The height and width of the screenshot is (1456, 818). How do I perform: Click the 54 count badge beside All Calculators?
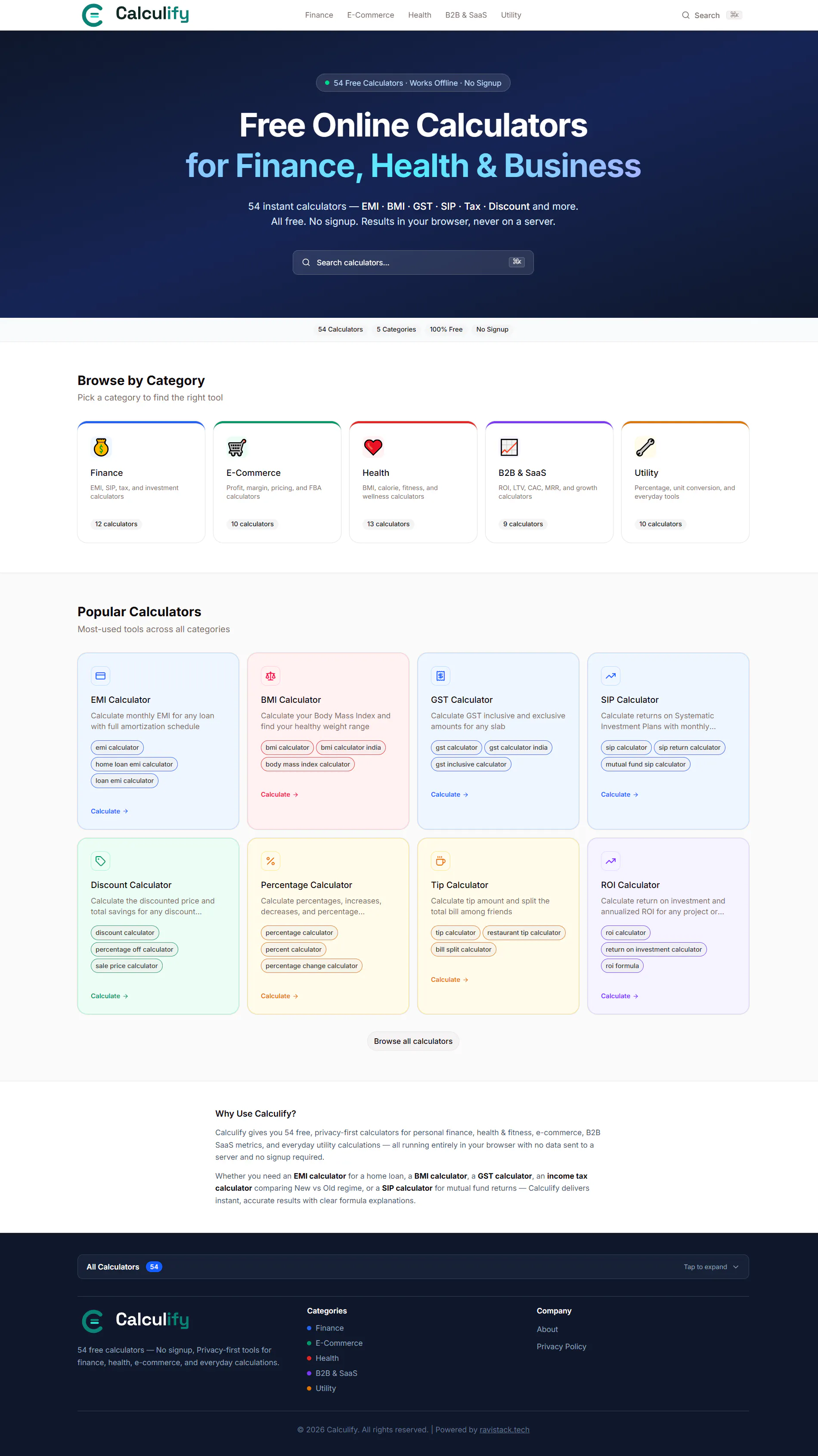tap(154, 1267)
